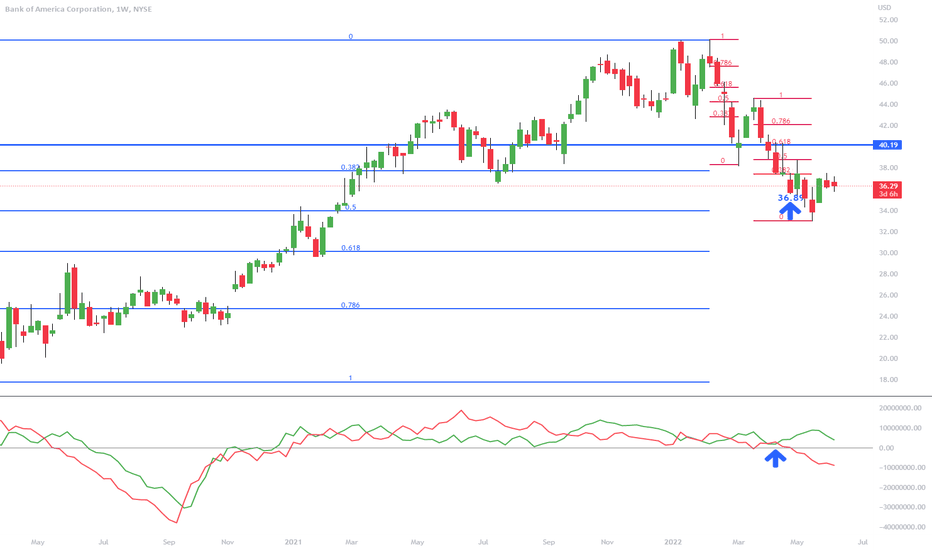Click the 38.00 price axis value
Viewport: 932px width, 550px height.
coord(889,168)
